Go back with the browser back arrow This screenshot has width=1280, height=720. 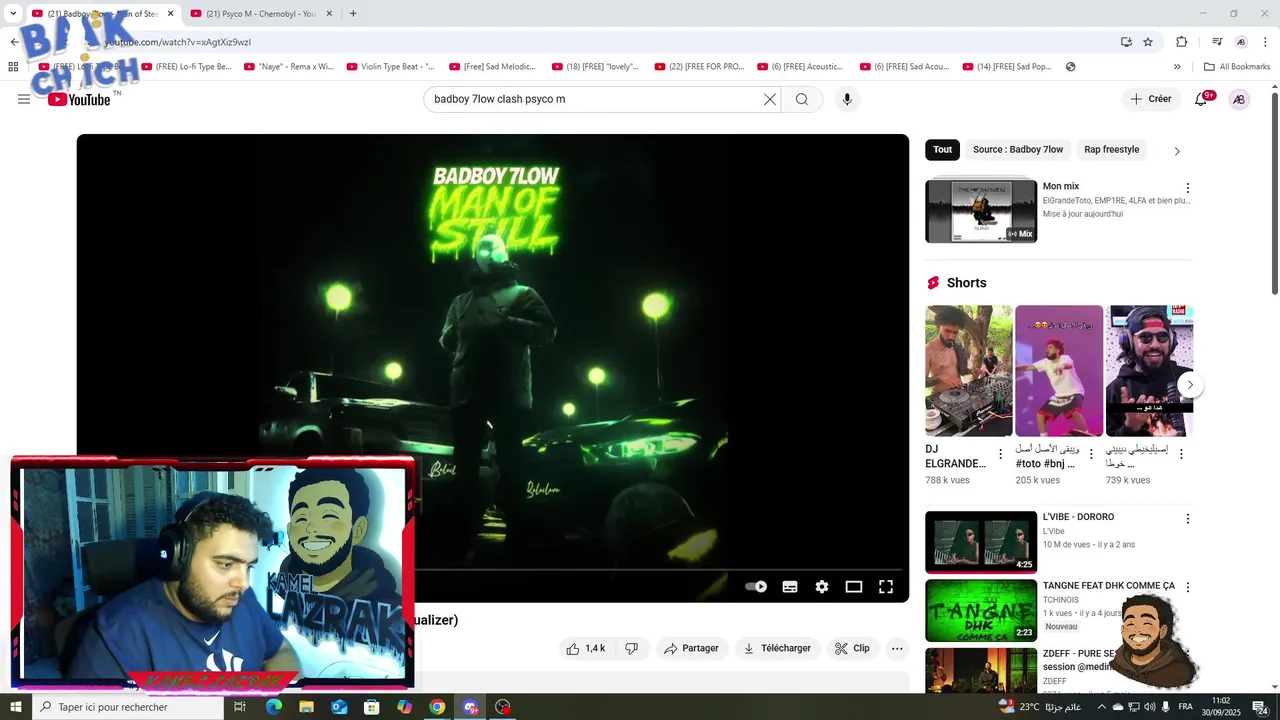14,42
